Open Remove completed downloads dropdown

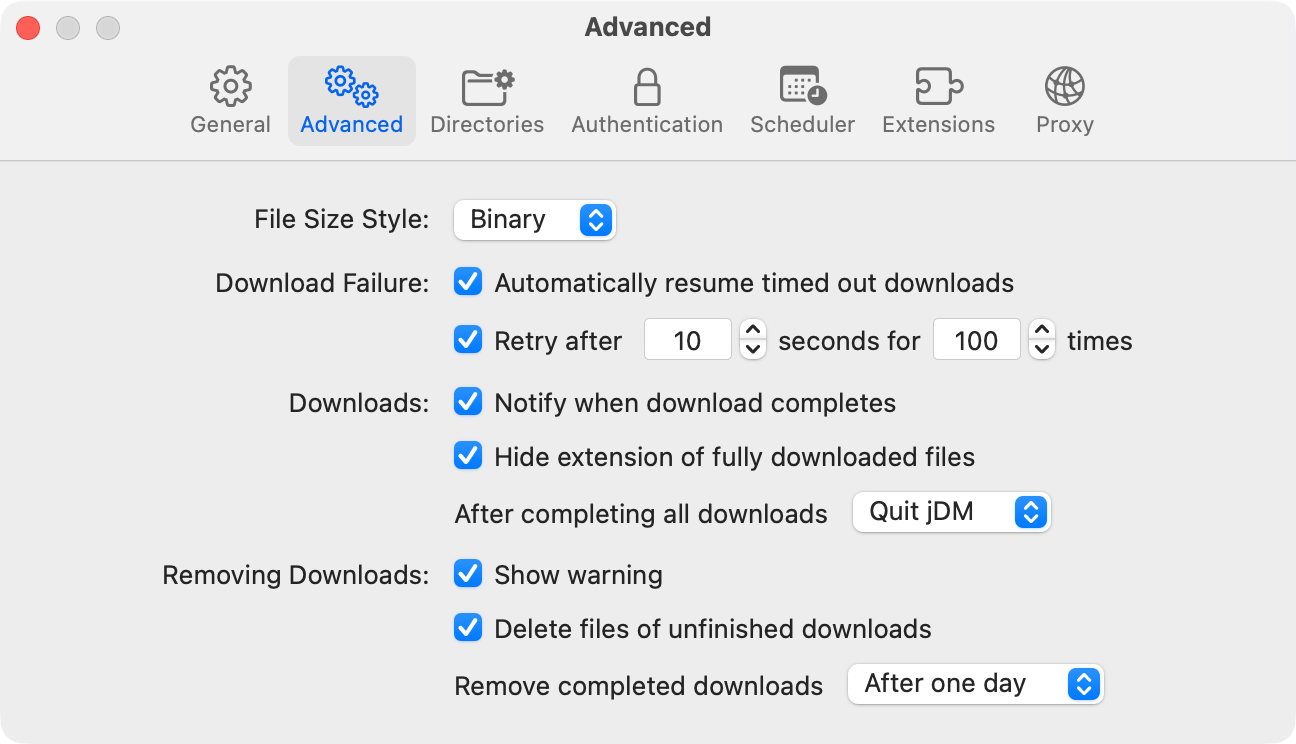tap(975, 684)
